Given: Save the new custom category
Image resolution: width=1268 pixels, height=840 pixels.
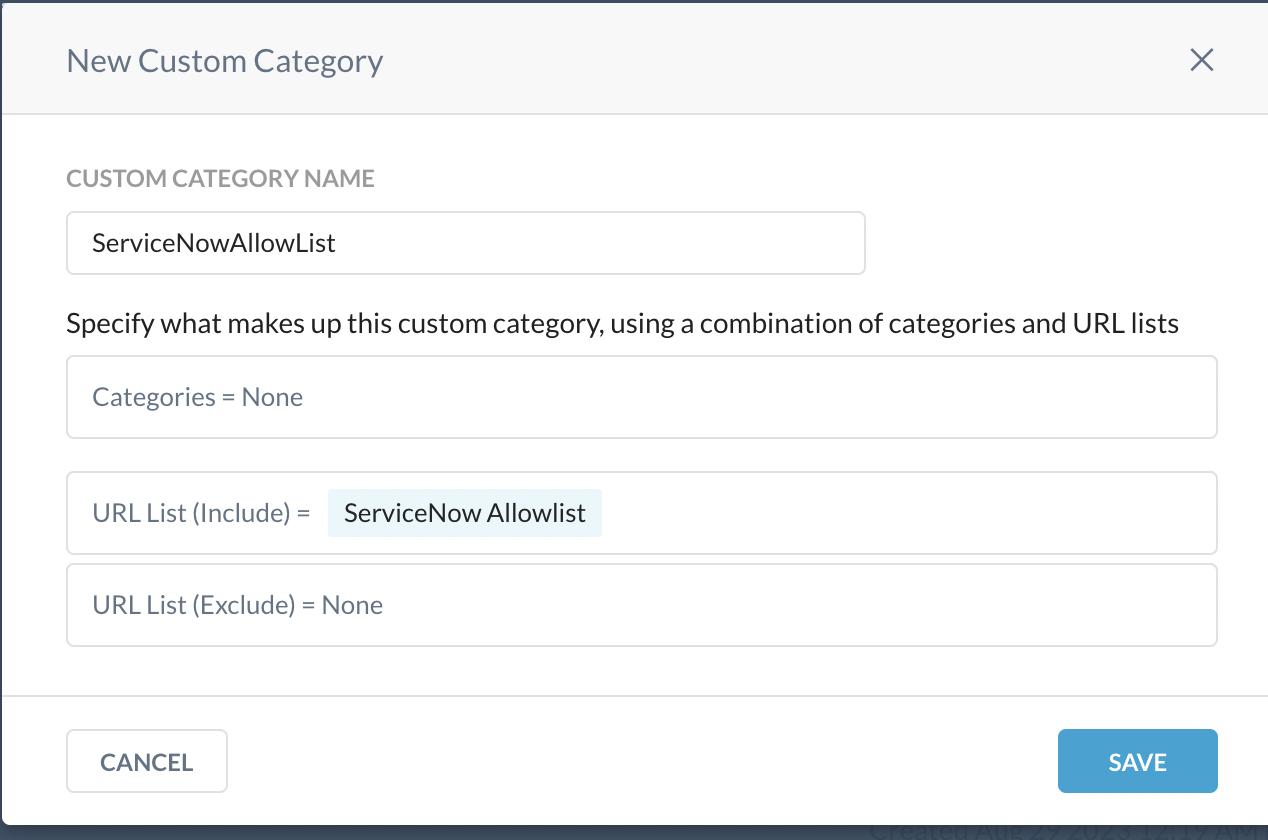Looking at the screenshot, I should pyautogui.click(x=1137, y=761).
